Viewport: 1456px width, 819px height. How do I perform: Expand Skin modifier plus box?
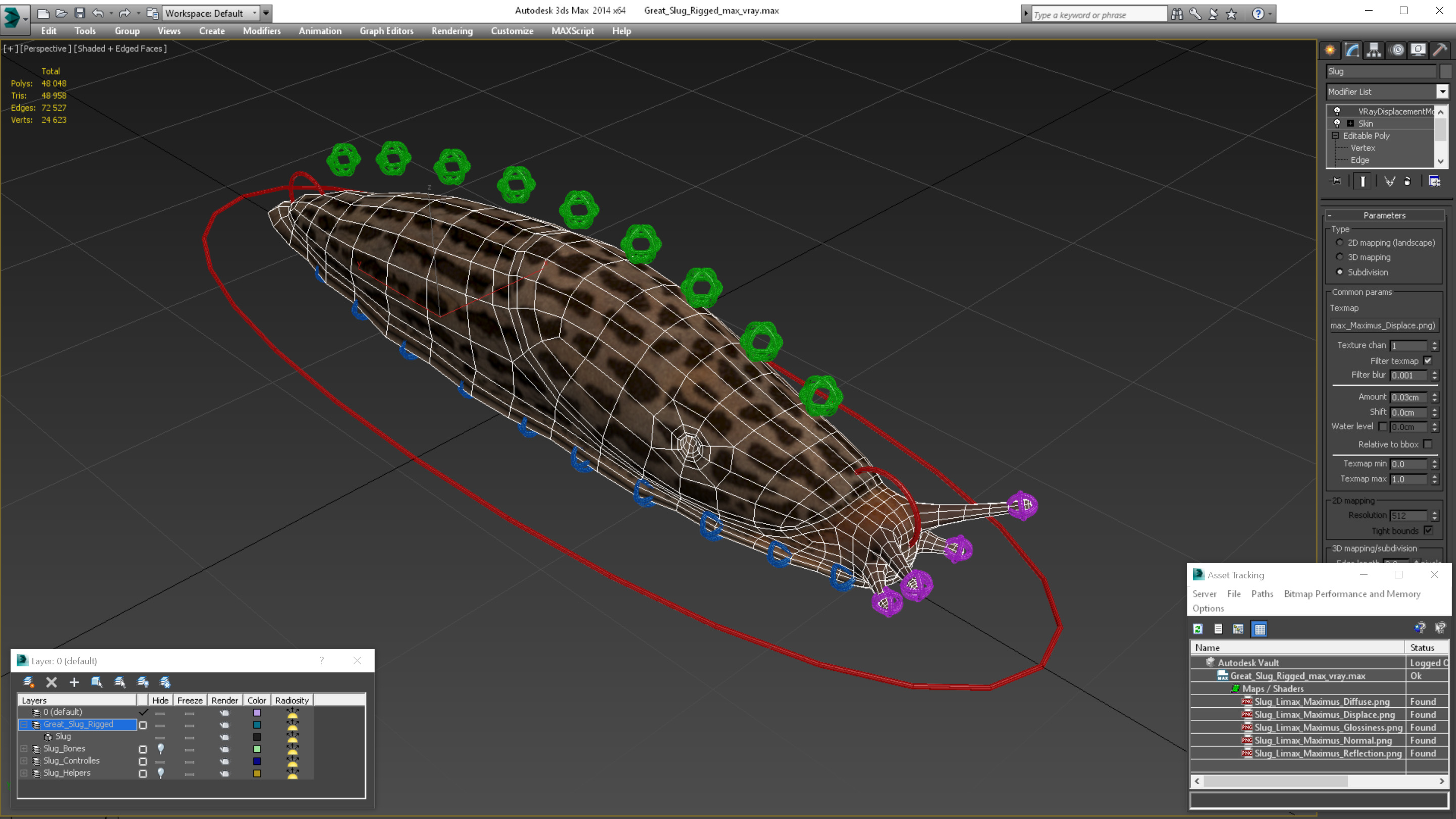(x=1350, y=123)
